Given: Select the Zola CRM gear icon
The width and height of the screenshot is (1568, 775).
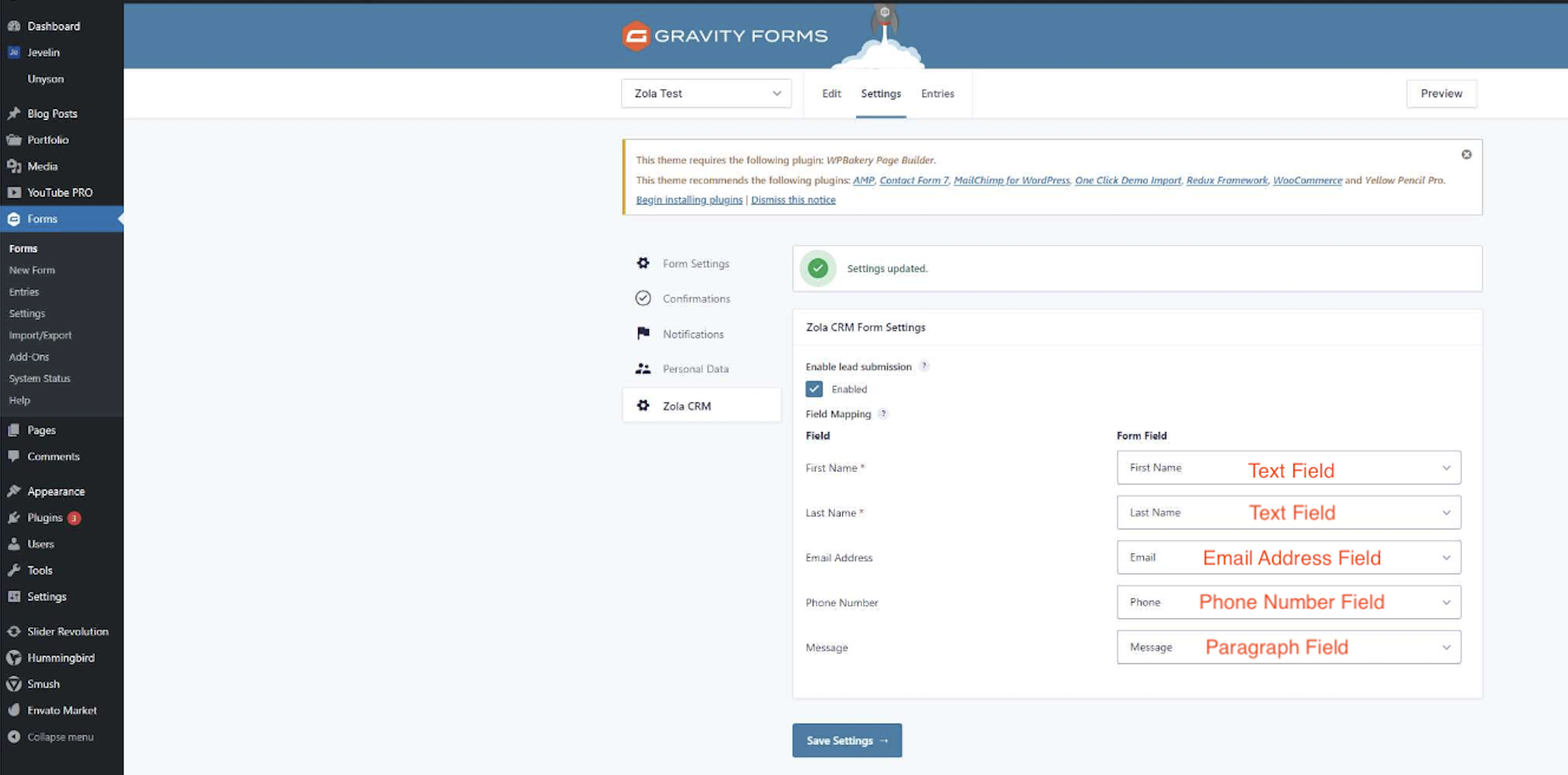Looking at the screenshot, I should pyautogui.click(x=643, y=405).
